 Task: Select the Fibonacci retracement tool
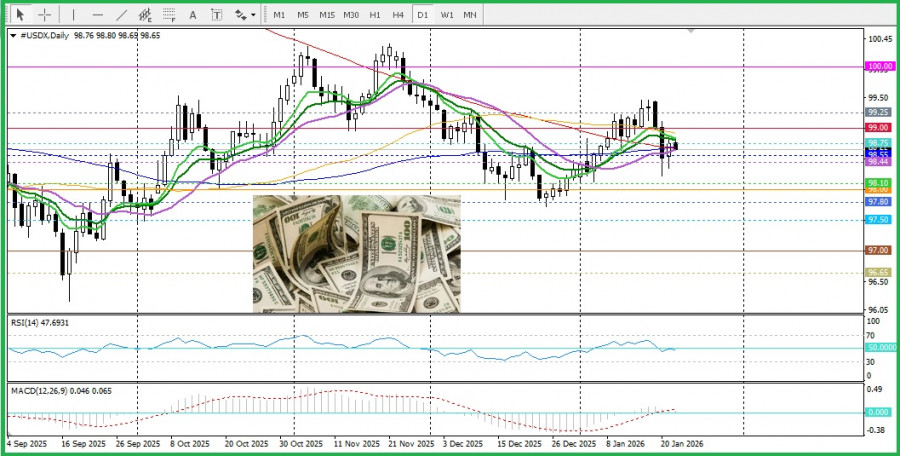point(169,15)
